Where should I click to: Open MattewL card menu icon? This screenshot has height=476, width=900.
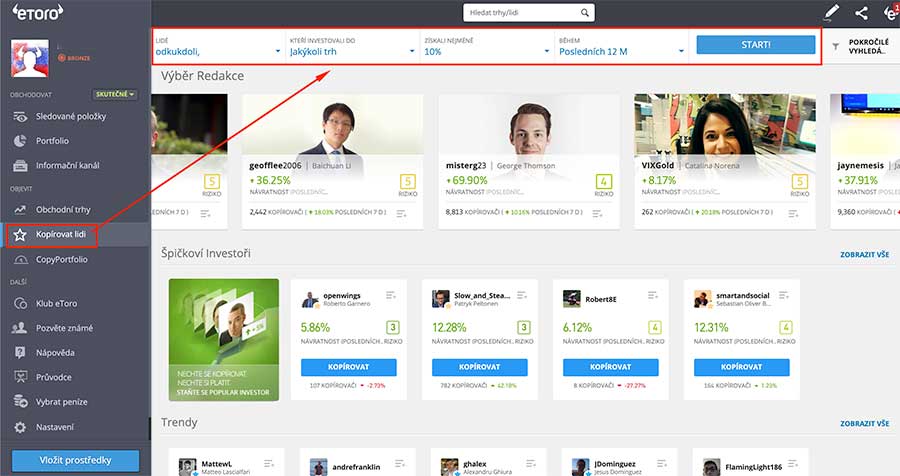click(x=269, y=463)
